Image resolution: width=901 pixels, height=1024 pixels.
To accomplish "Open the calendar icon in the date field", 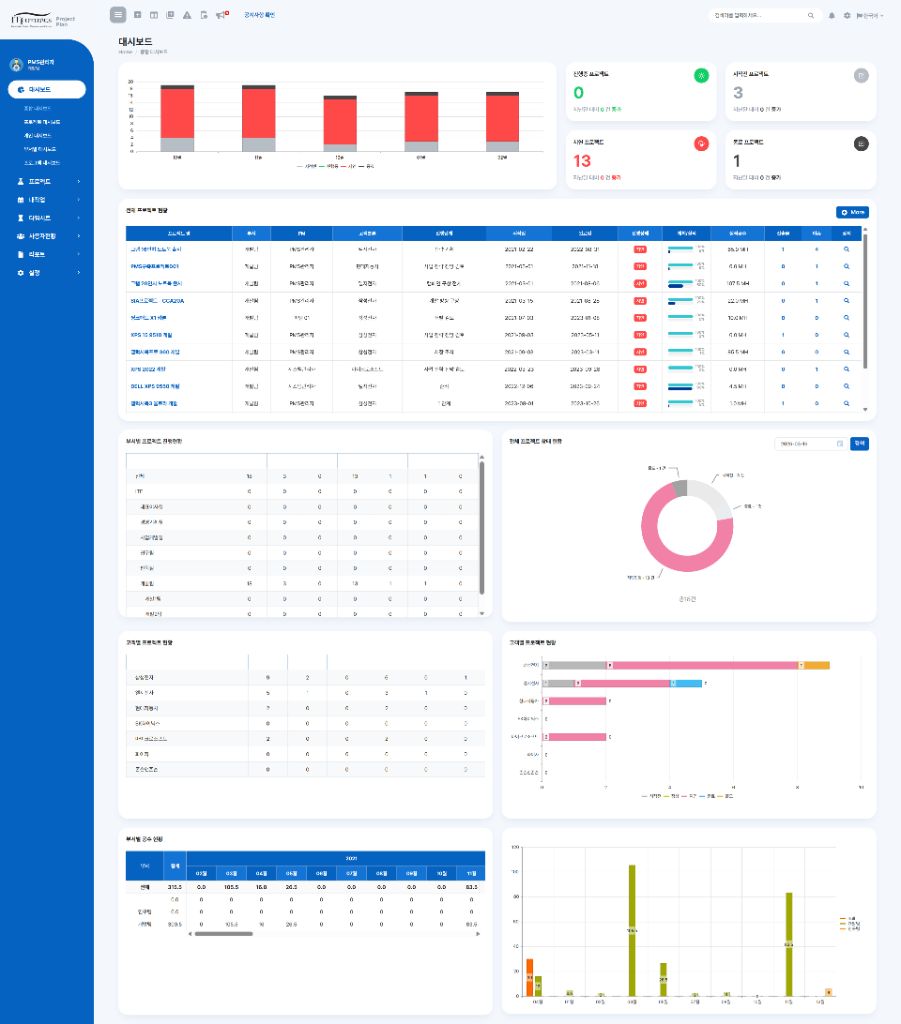I will coord(840,443).
